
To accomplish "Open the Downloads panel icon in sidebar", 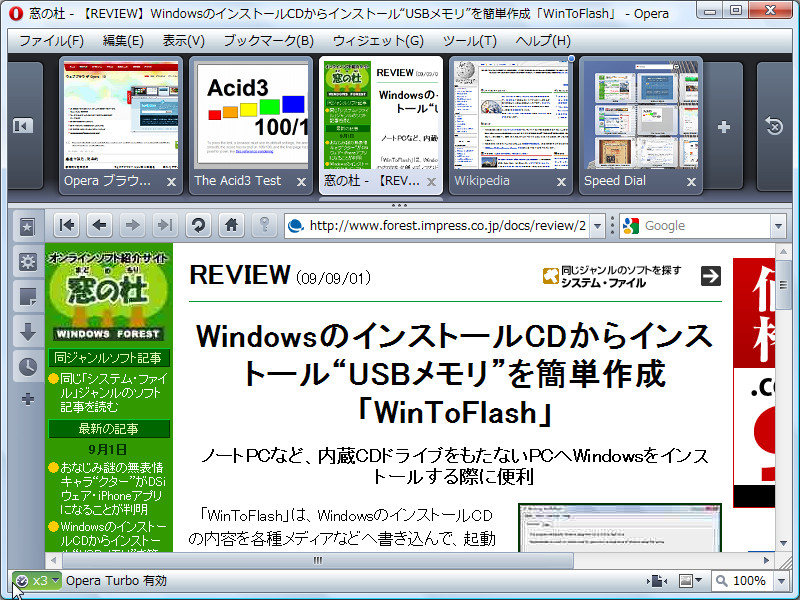I will [x=27, y=332].
